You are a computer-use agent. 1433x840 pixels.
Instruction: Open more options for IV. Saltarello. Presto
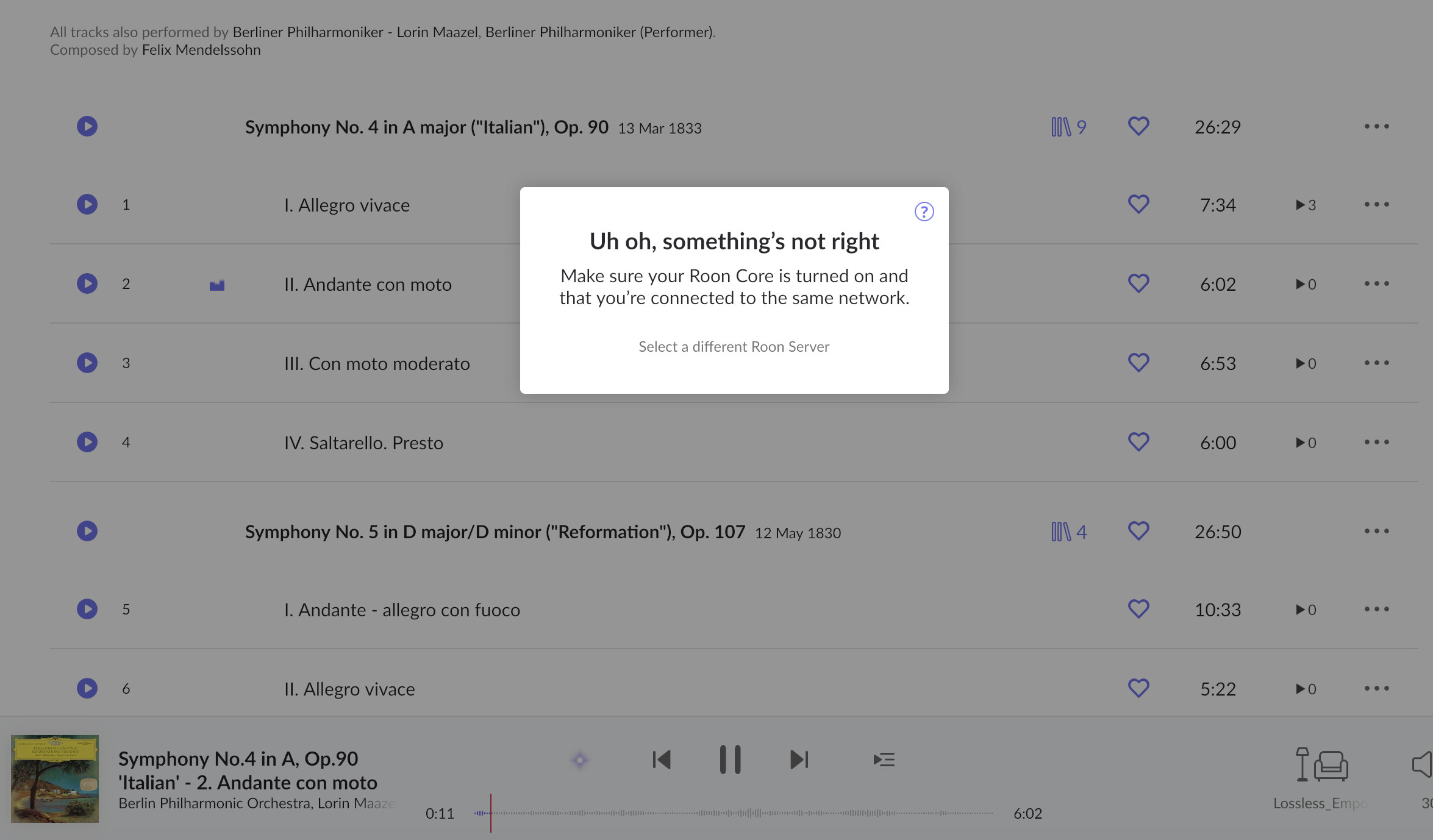click(x=1377, y=442)
